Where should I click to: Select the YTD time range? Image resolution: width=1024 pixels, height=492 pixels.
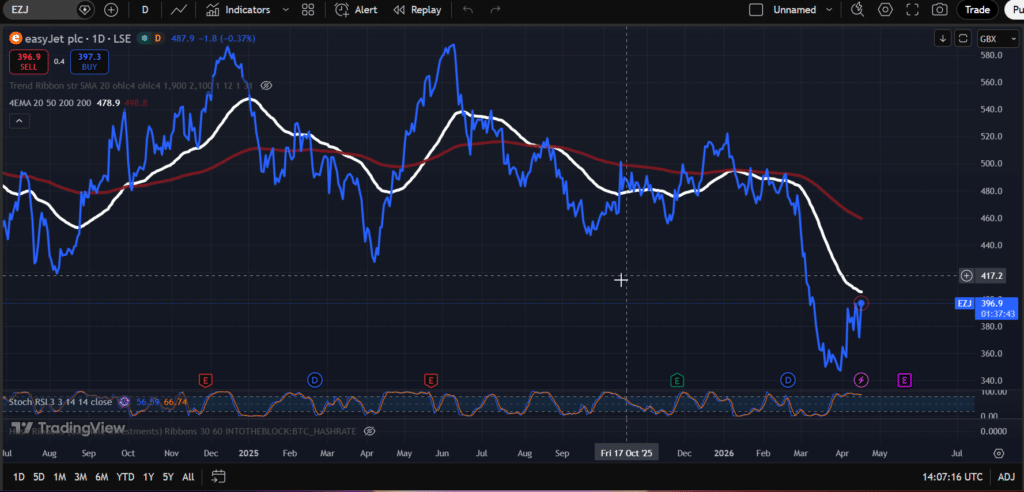pyautogui.click(x=124, y=477)
